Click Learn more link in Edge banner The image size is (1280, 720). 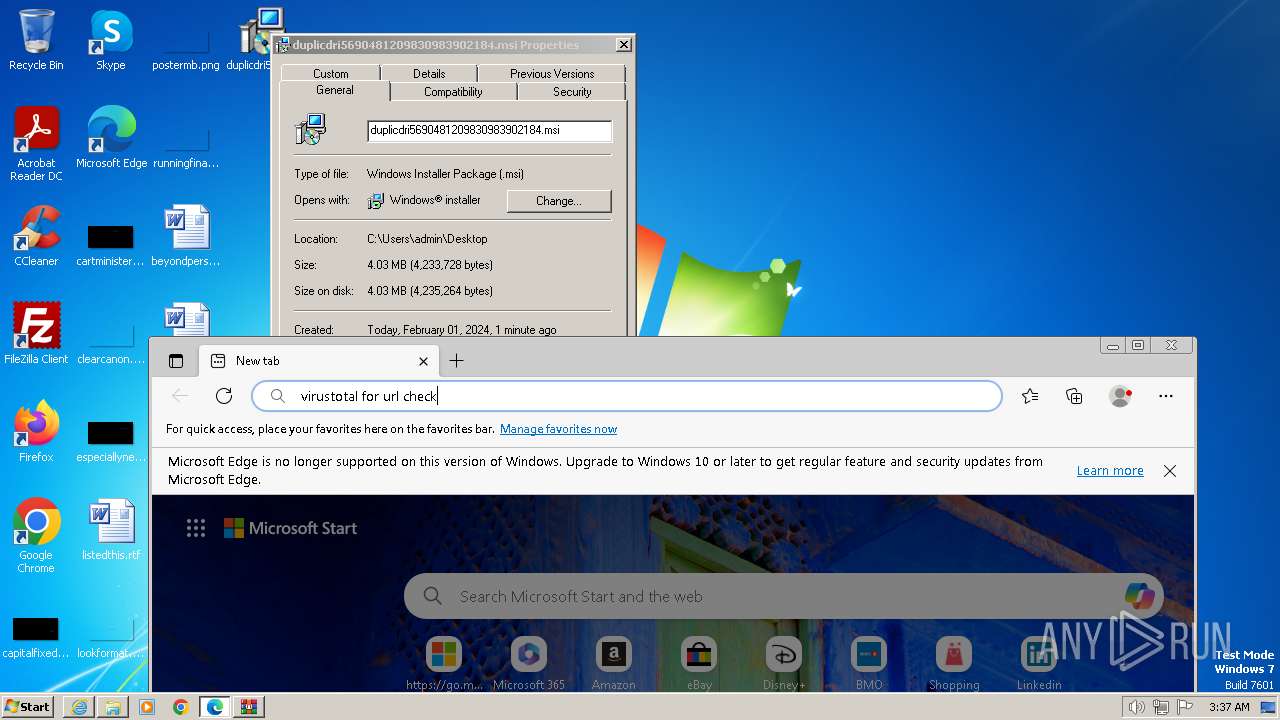(x=1110, y=471)
